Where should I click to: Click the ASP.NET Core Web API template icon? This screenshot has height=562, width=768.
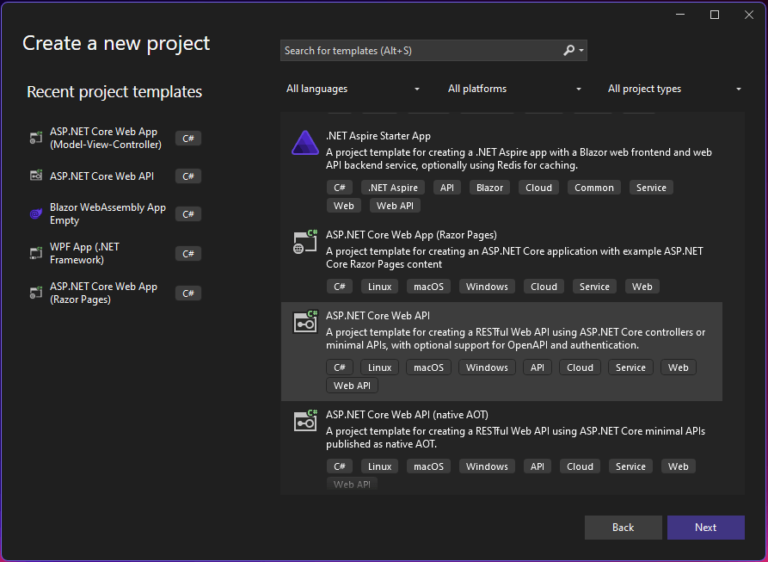click(x=305, y=322)
